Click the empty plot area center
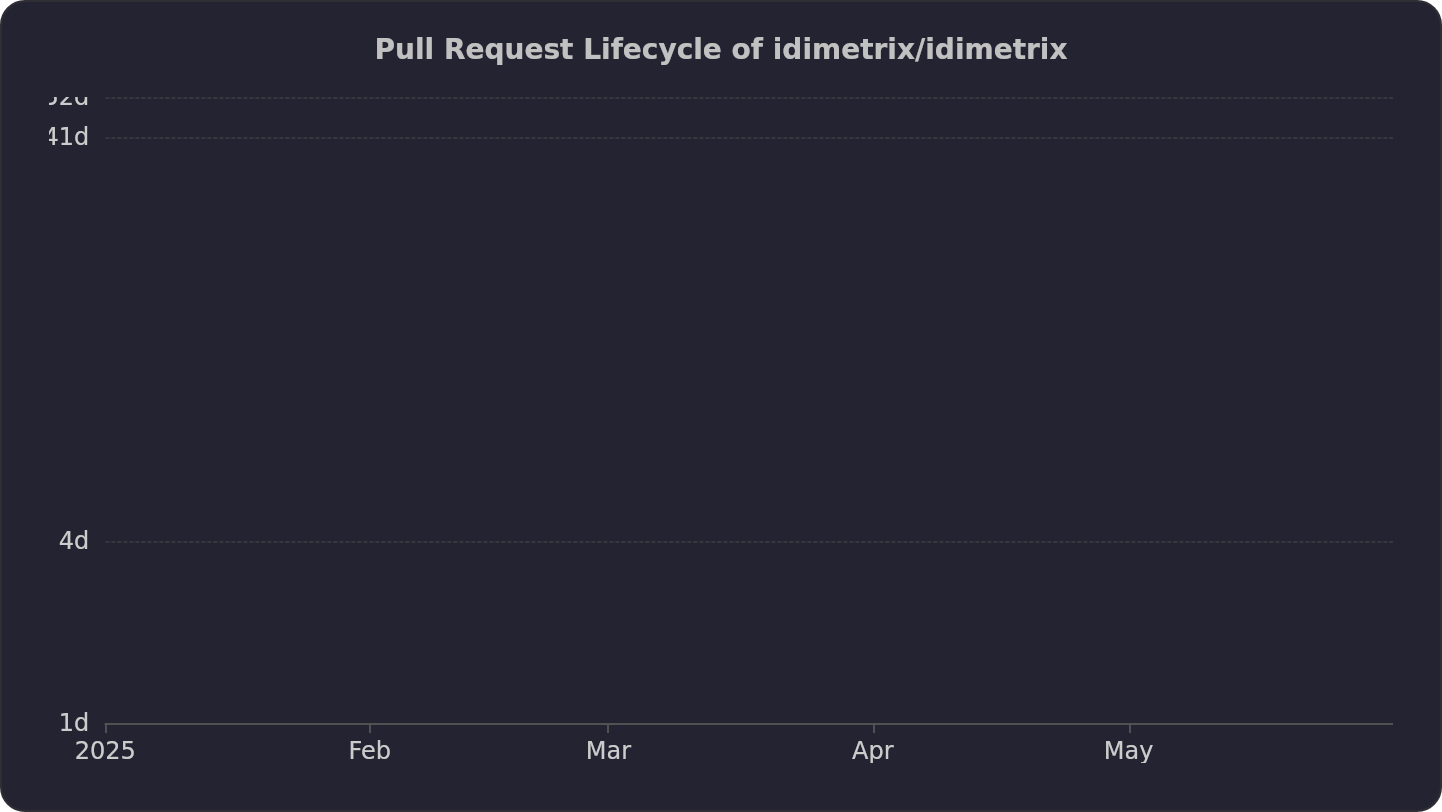 [749, 411]
